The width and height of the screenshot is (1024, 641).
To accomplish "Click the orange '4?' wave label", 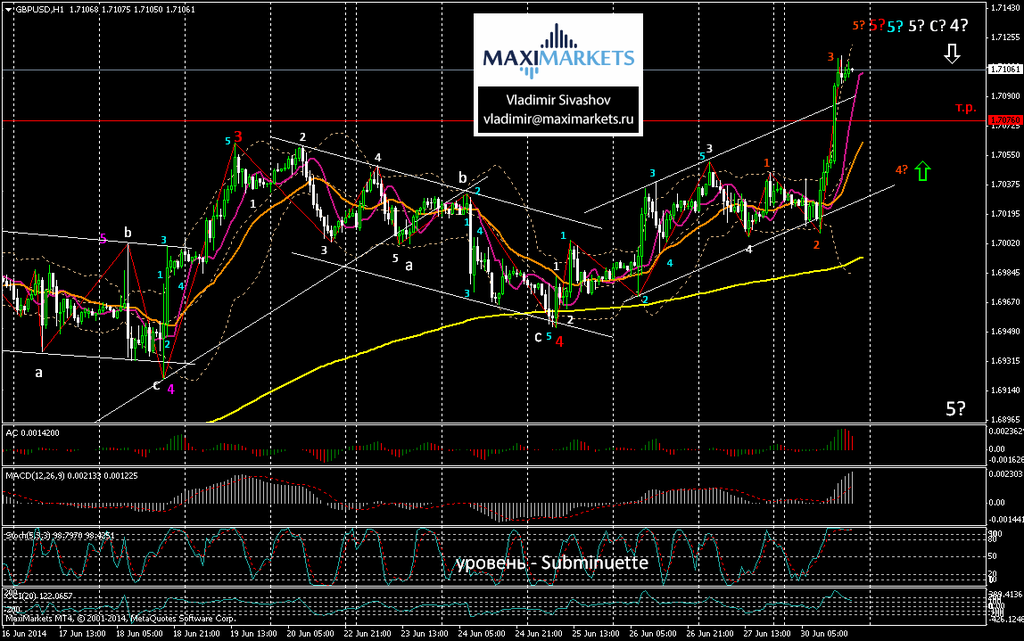I will (x=901, y=170).
